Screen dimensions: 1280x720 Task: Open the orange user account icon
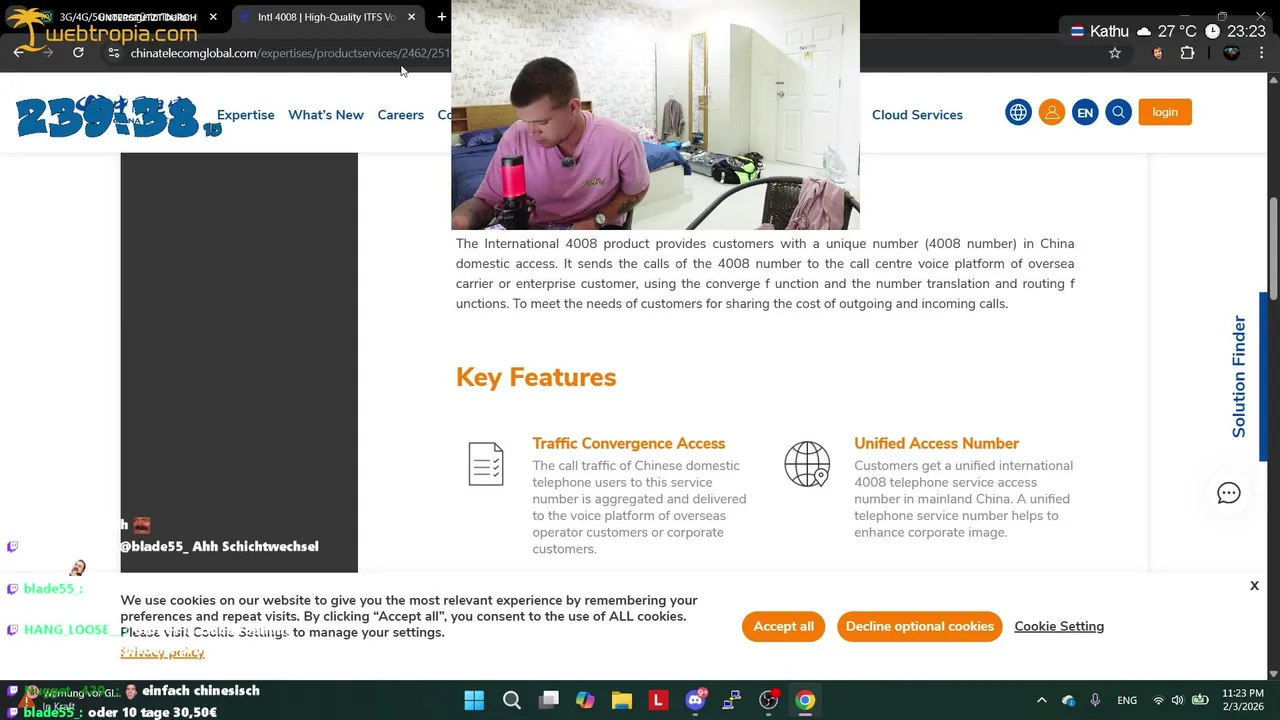(x=1052, y=112)
